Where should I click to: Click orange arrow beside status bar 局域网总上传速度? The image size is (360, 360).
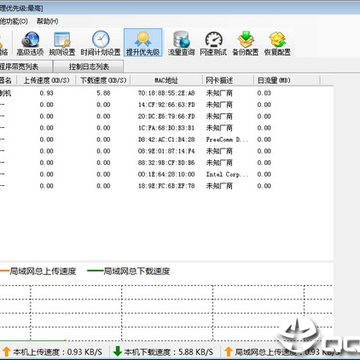tap(228, 351)
